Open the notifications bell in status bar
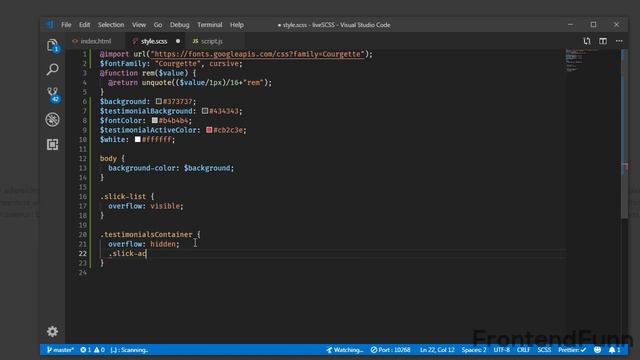 pos(614,350)
